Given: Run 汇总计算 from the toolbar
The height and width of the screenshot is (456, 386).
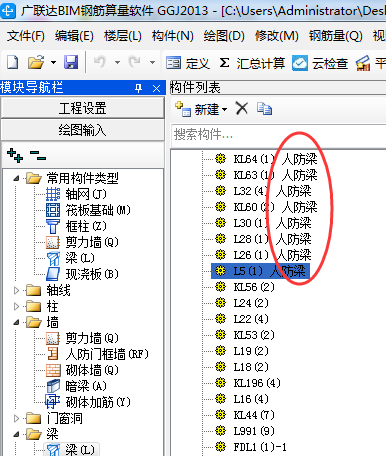Looking at the screenshot, I should (x=252, y=63).
